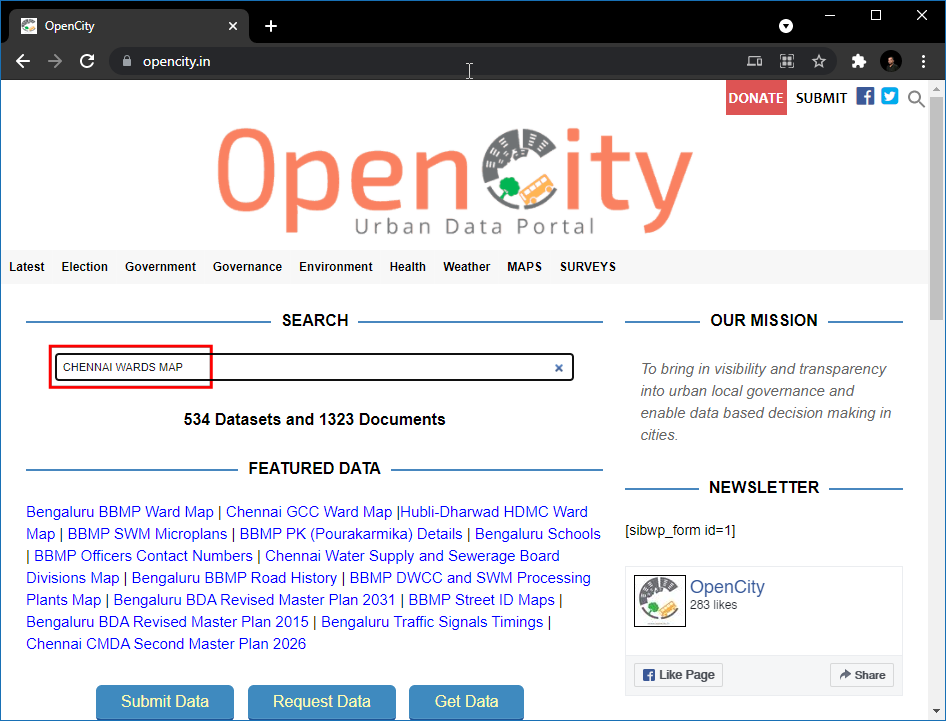The height and width of the screenshot is (721, 946).
Task: Expand the tab search dropdown arrow
Action: tap(786, 26)
